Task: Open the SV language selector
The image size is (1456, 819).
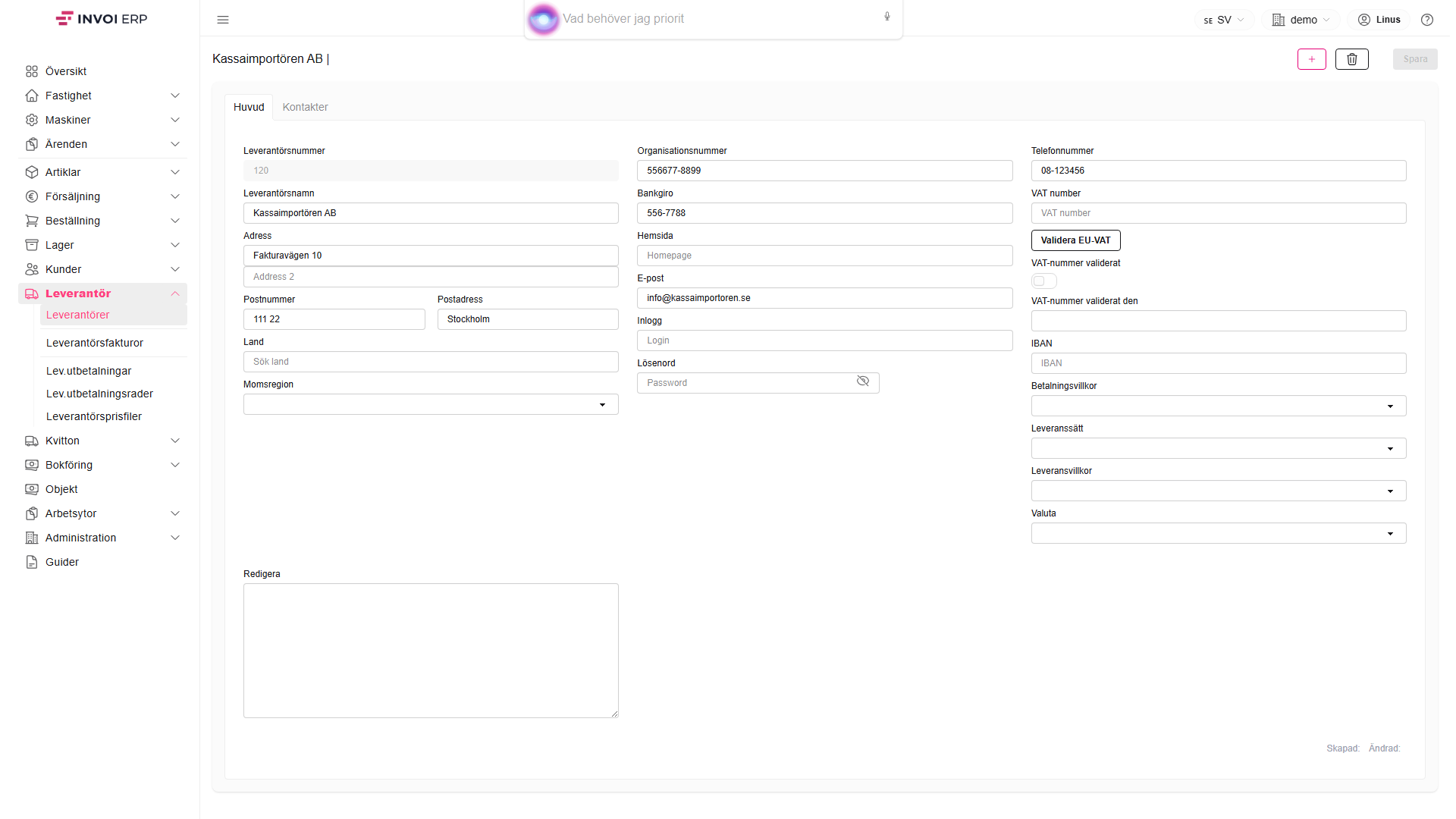Action: [1224, 20]
